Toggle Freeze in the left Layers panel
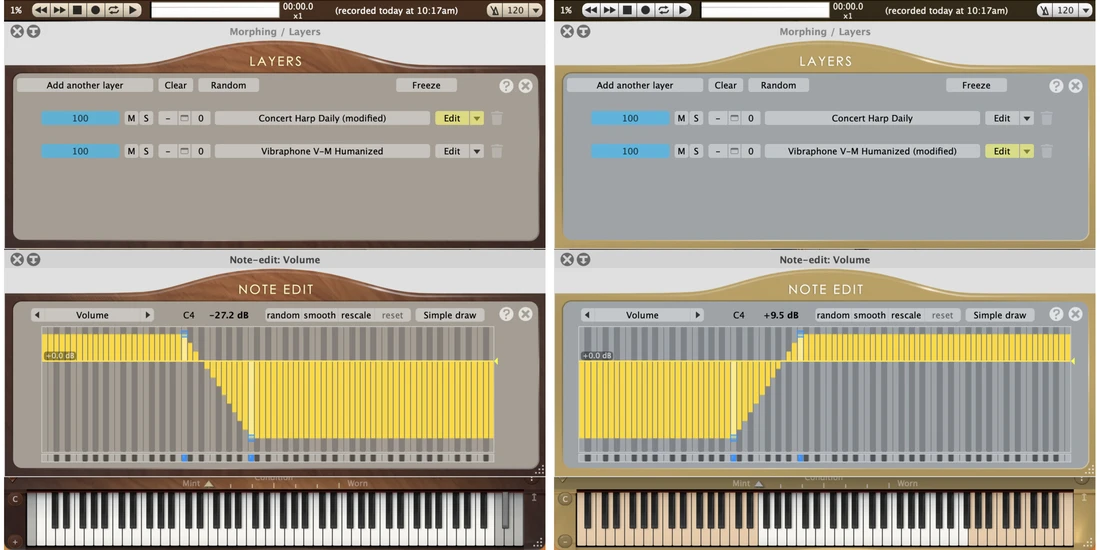1100x550 pixels. coord(426,85)
